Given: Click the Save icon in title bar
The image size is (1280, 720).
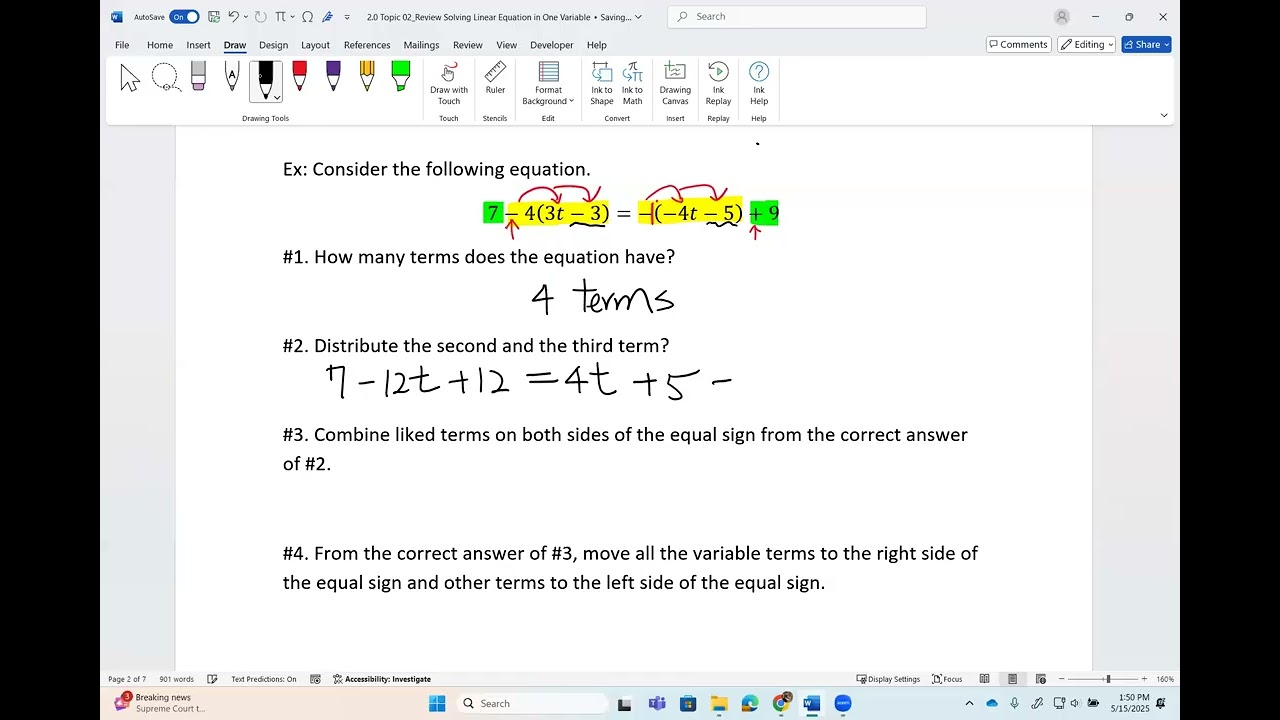Looking at the screenshot, I should [x=214, y=17].
